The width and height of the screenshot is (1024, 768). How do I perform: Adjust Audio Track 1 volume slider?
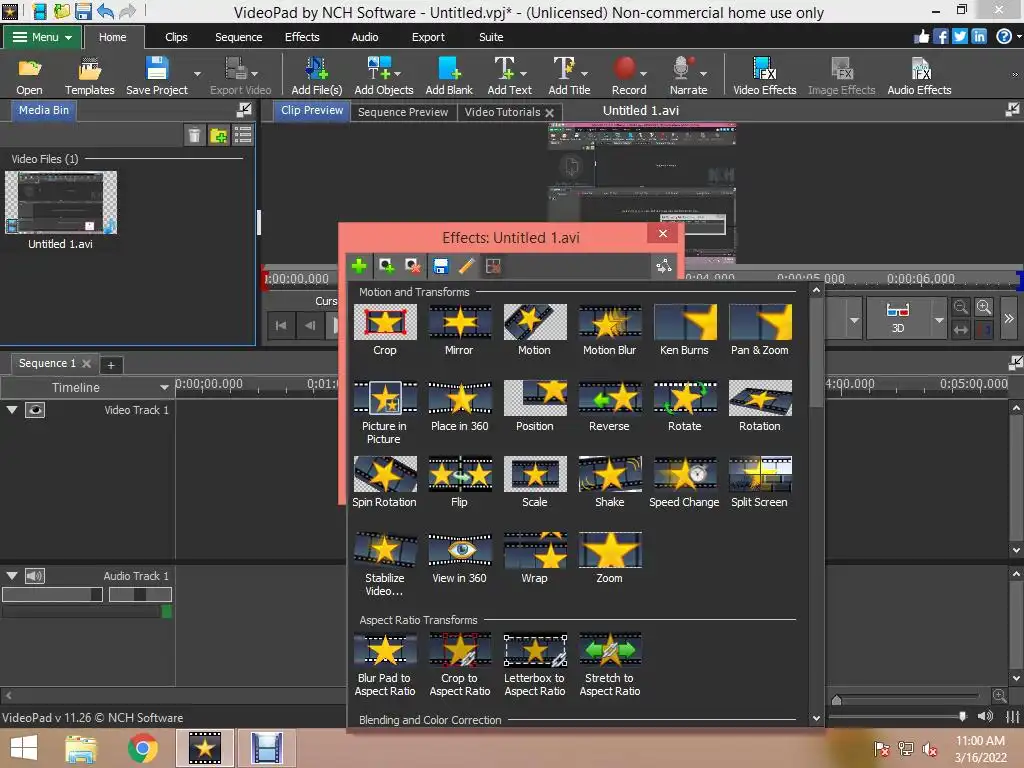(52, 594)
